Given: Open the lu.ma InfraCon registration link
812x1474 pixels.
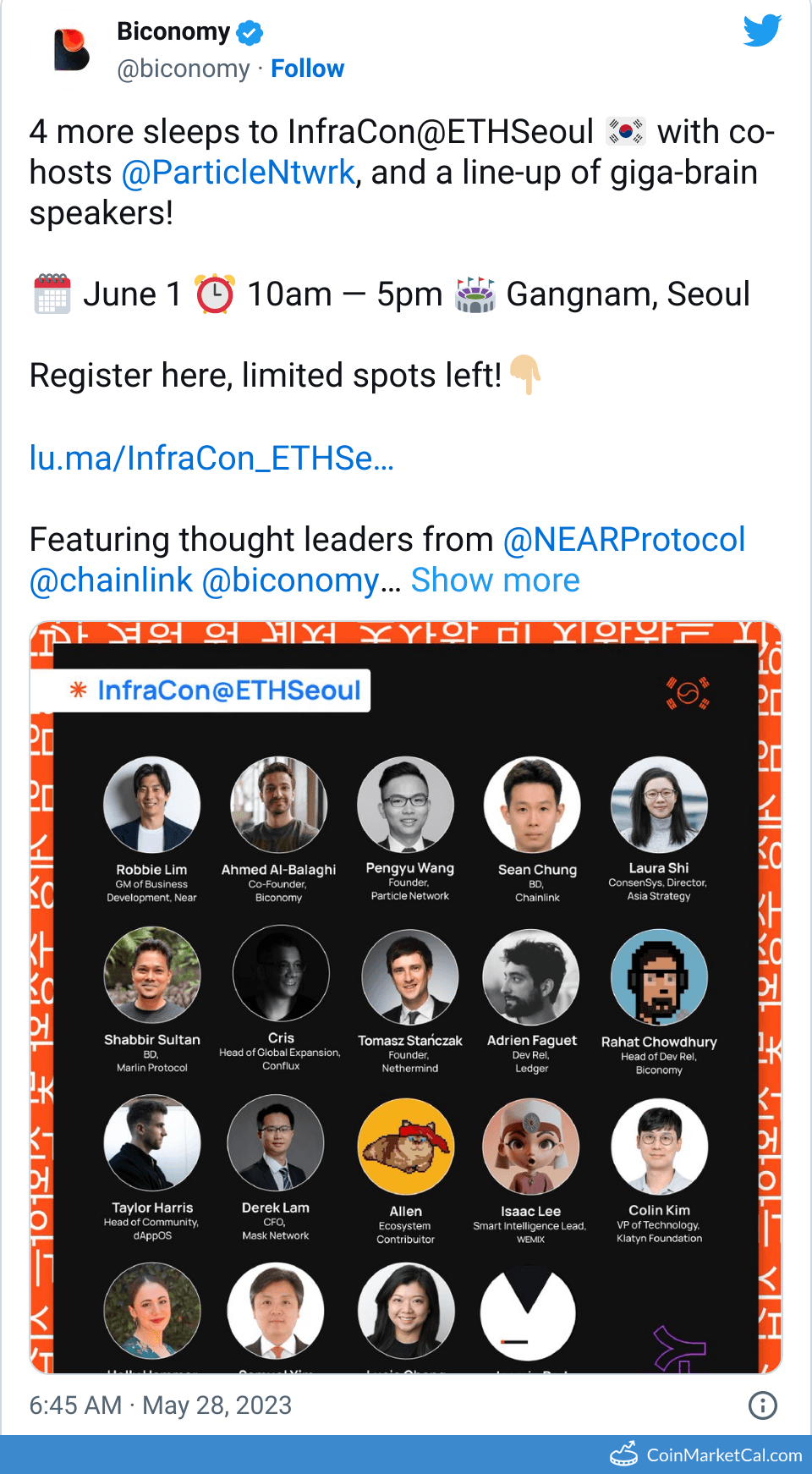Looking at the screenshot, I should click(x=211, y=458).
